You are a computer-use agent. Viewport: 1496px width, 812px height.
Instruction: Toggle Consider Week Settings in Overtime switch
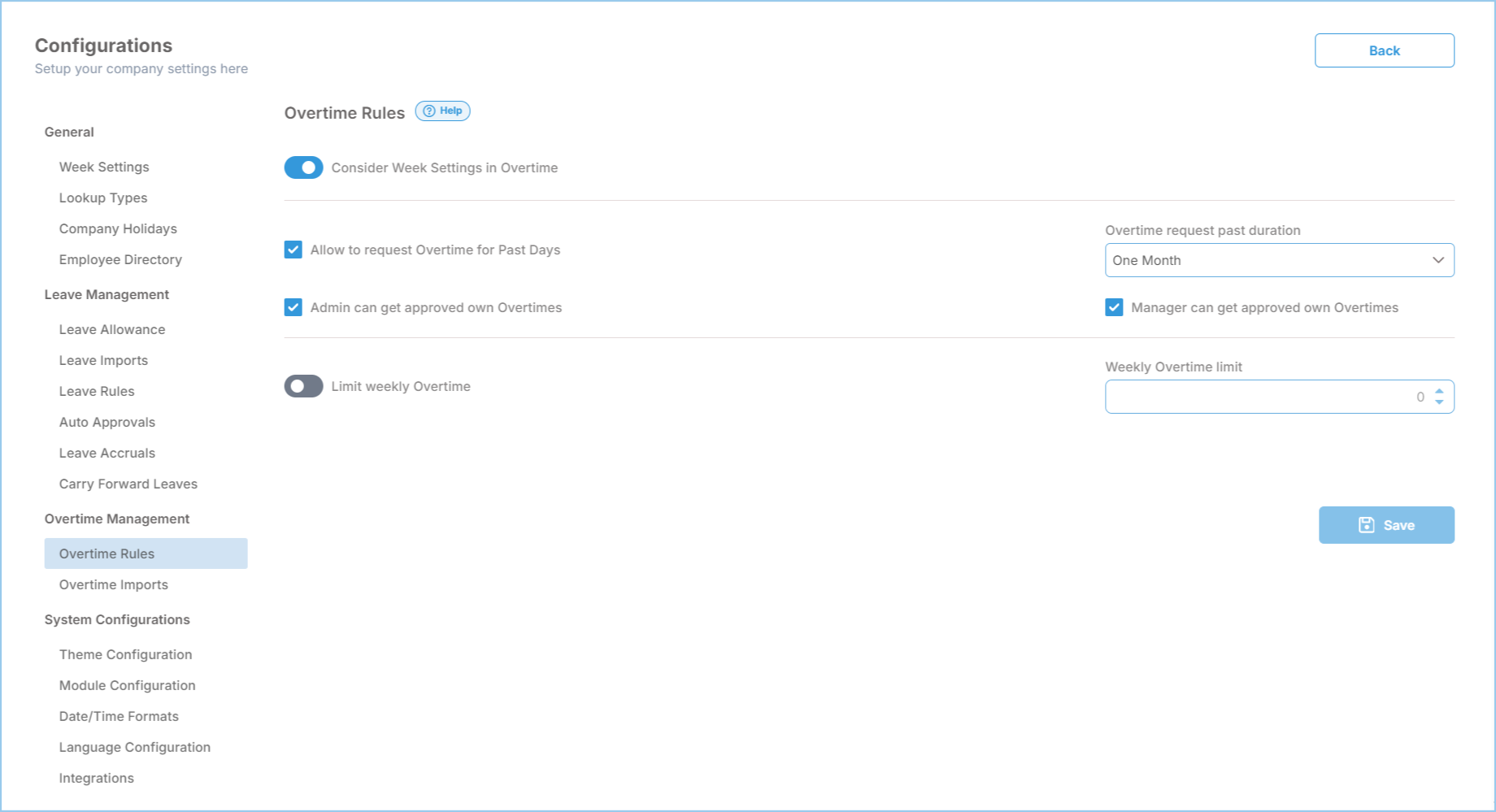[x=303, y=167]
